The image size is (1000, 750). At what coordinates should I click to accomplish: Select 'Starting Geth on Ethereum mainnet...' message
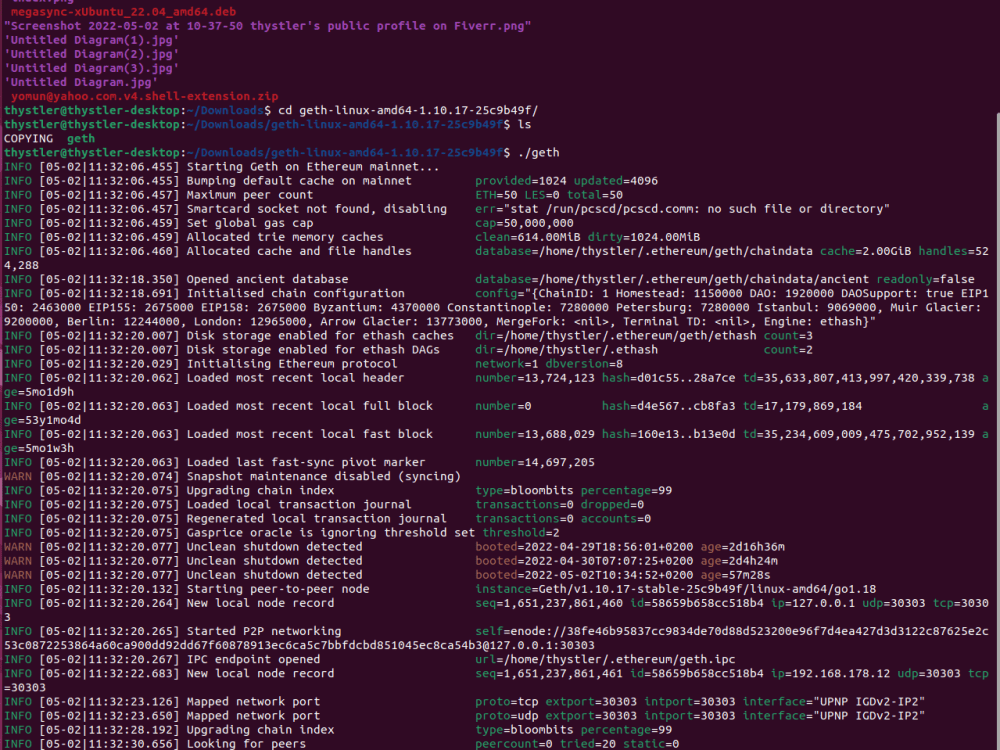tap(312, 166)
